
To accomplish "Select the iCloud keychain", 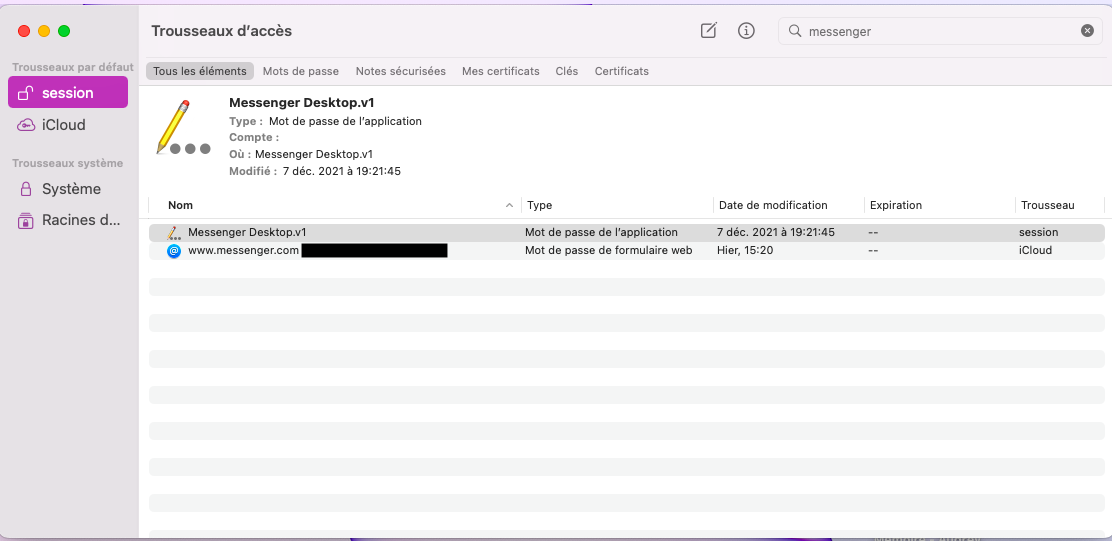I will [68, 125].
